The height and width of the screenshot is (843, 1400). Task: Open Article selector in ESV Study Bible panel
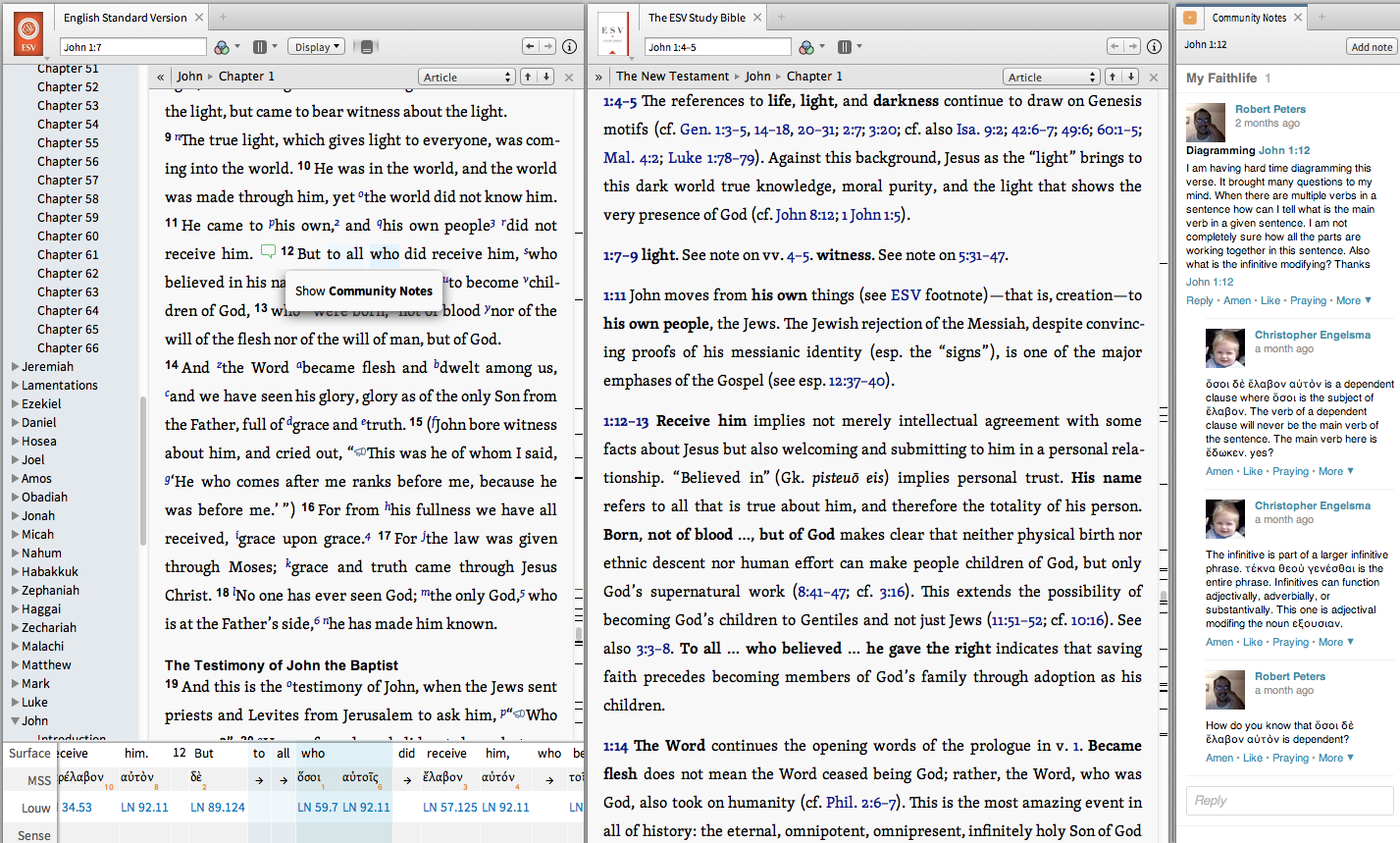pos(1052,77)
